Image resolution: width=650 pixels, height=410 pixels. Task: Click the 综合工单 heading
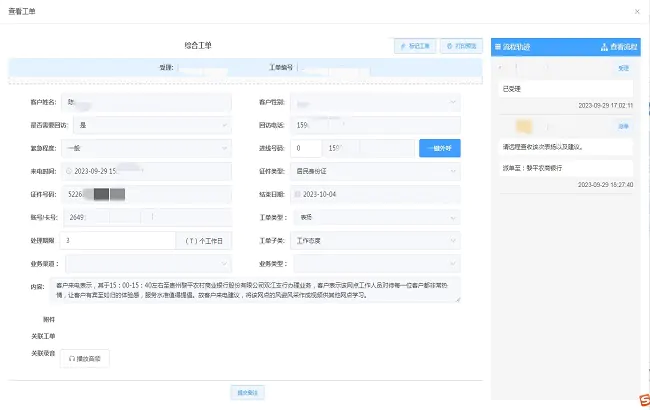coord(198,46)
